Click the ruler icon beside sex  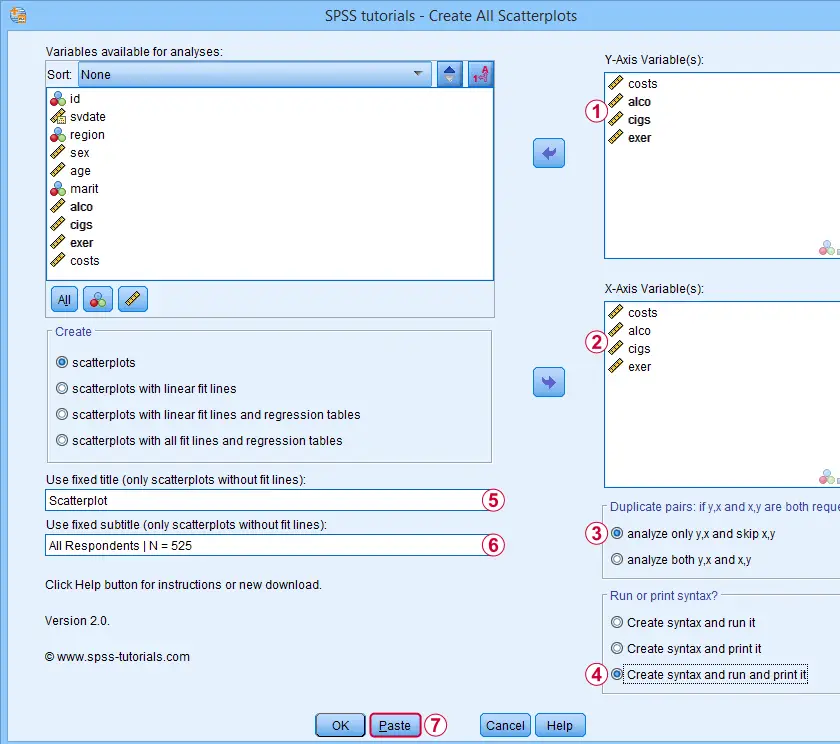pos(58,153)
